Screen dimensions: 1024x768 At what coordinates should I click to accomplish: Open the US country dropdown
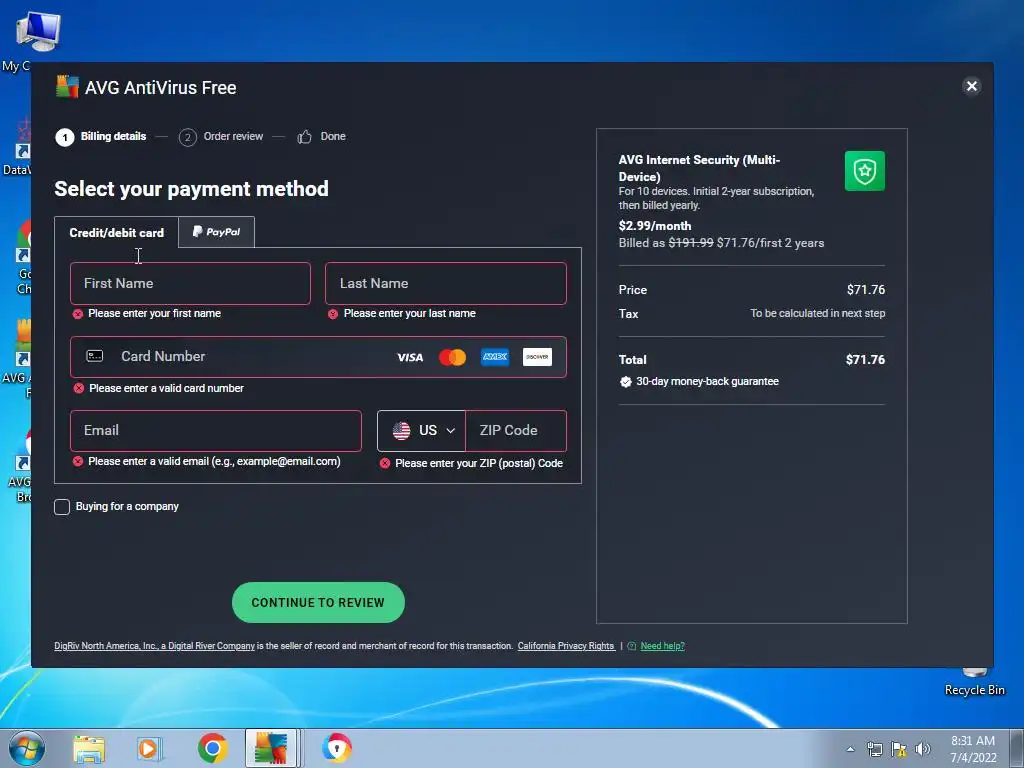tap(421, 431)
